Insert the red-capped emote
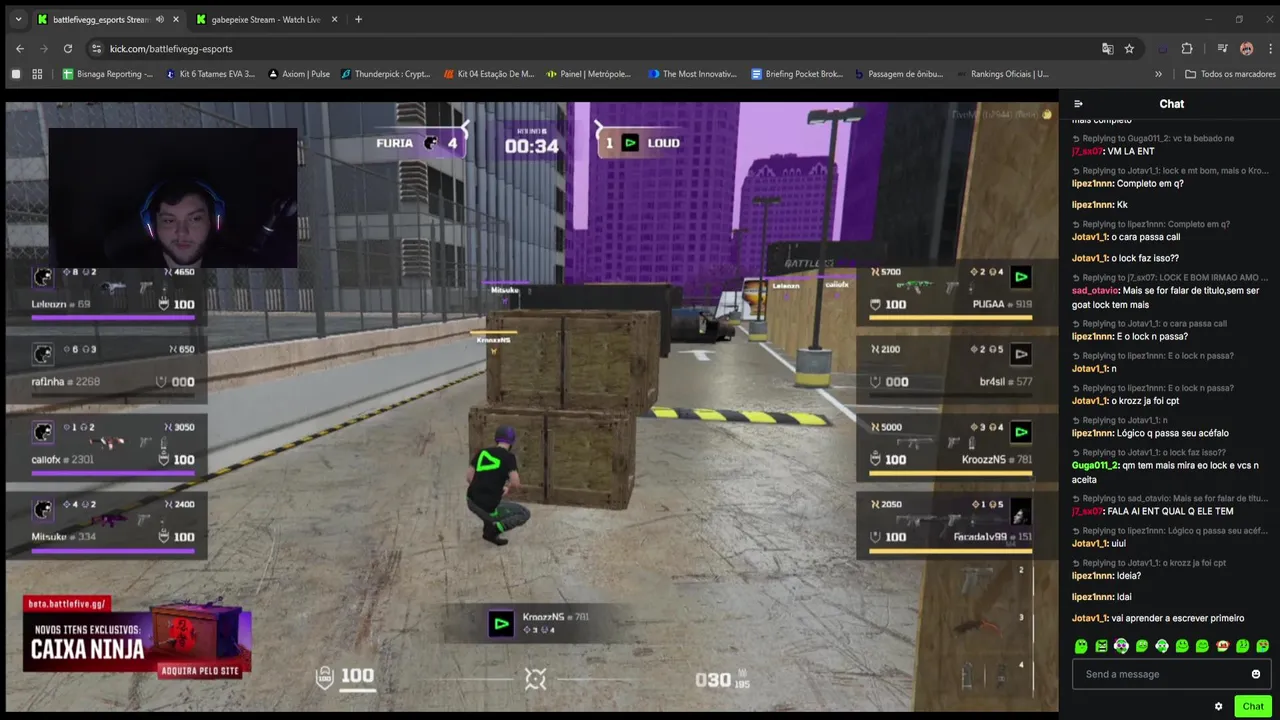 [1222, 646]
